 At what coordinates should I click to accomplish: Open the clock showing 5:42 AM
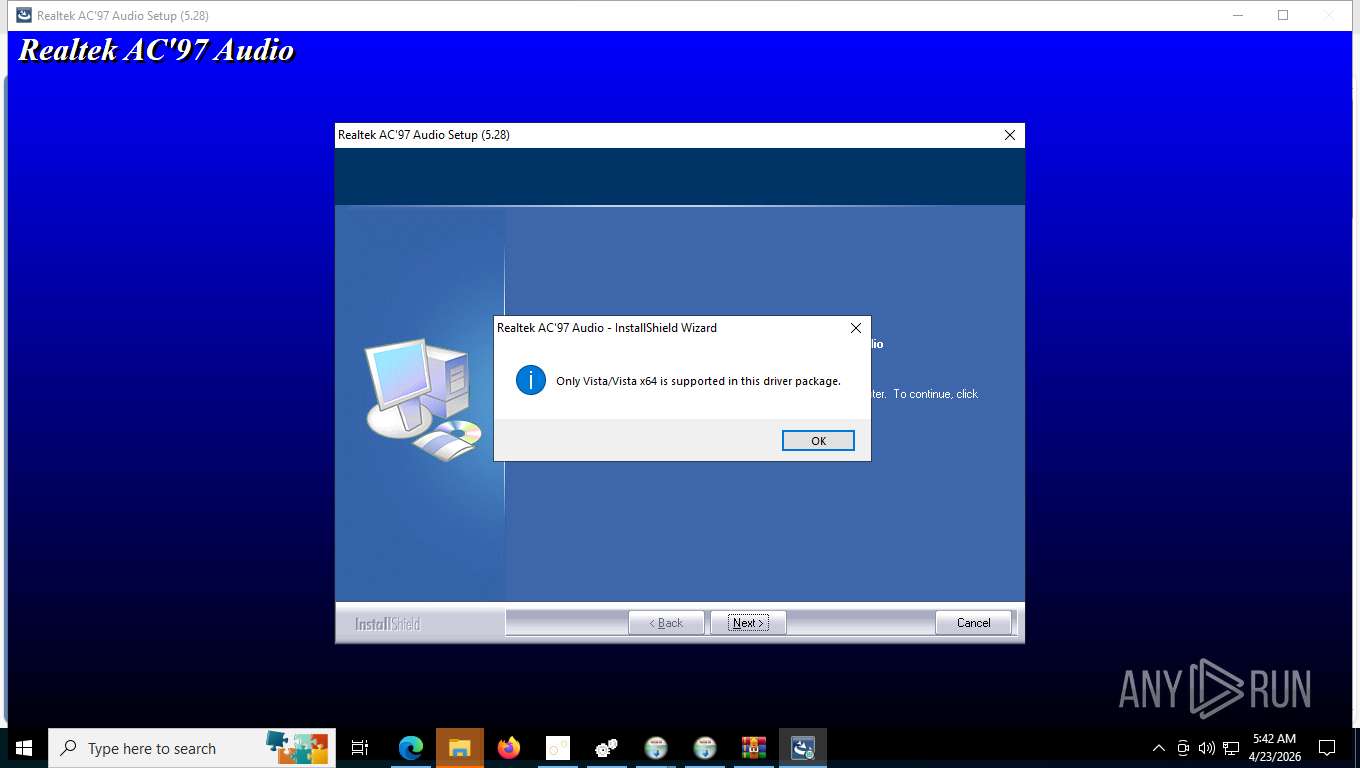1274,748
